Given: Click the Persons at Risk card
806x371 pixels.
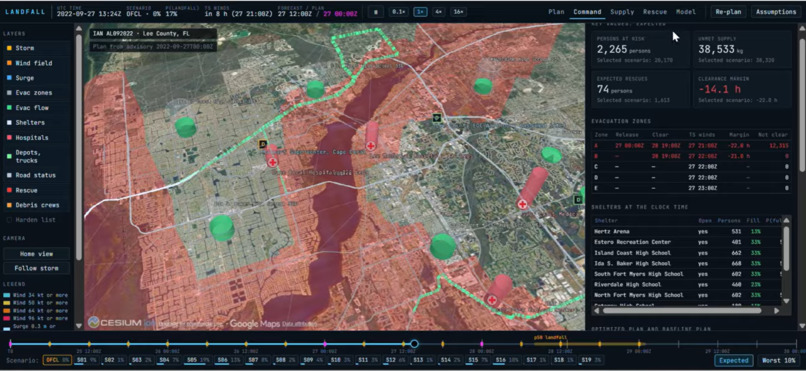Looking at the screenshot, I should click(x=640, y=49).
